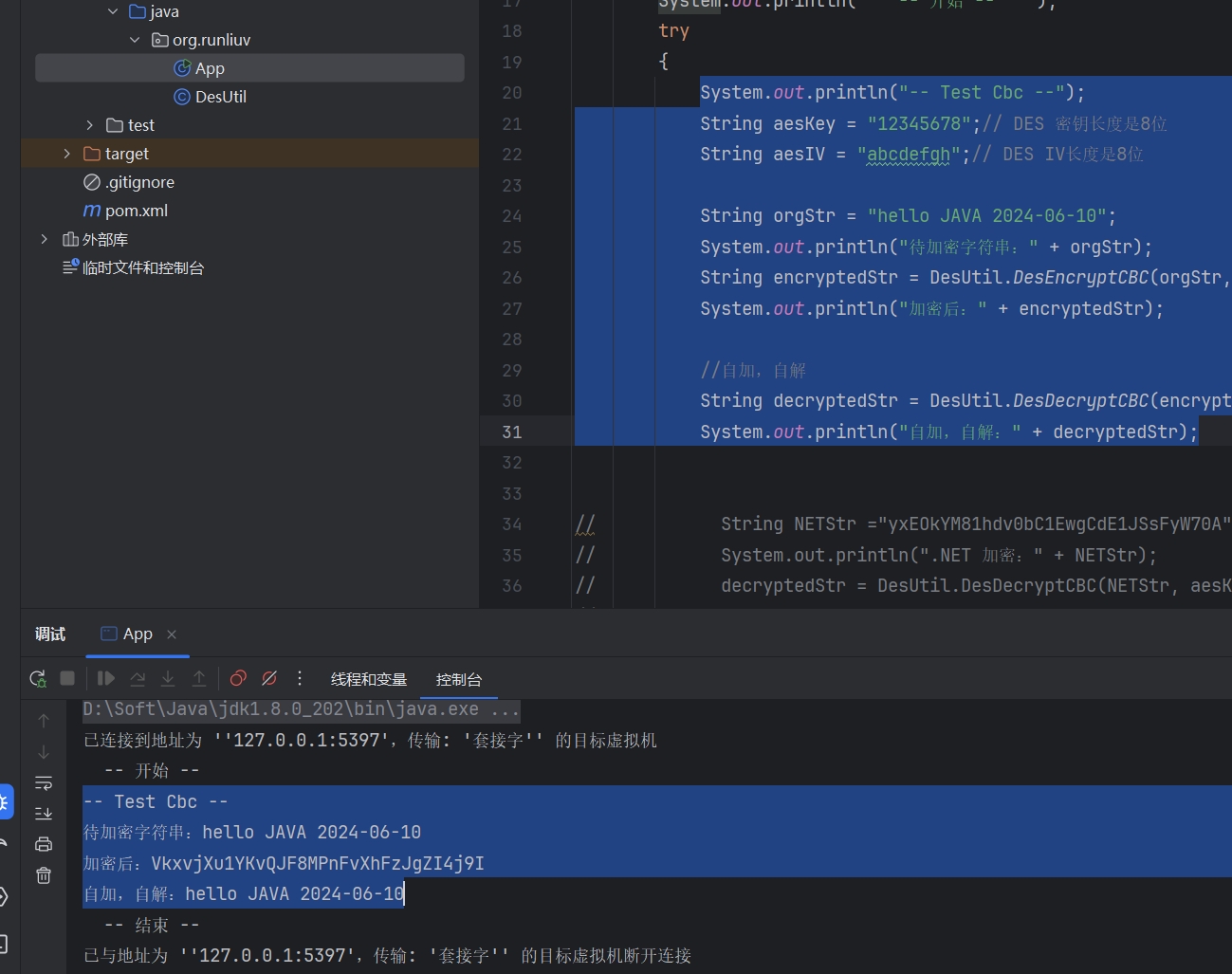Expand the test folder node
Image resolution: width=1232 pixels, height=974 pixels.
[90, 125]
